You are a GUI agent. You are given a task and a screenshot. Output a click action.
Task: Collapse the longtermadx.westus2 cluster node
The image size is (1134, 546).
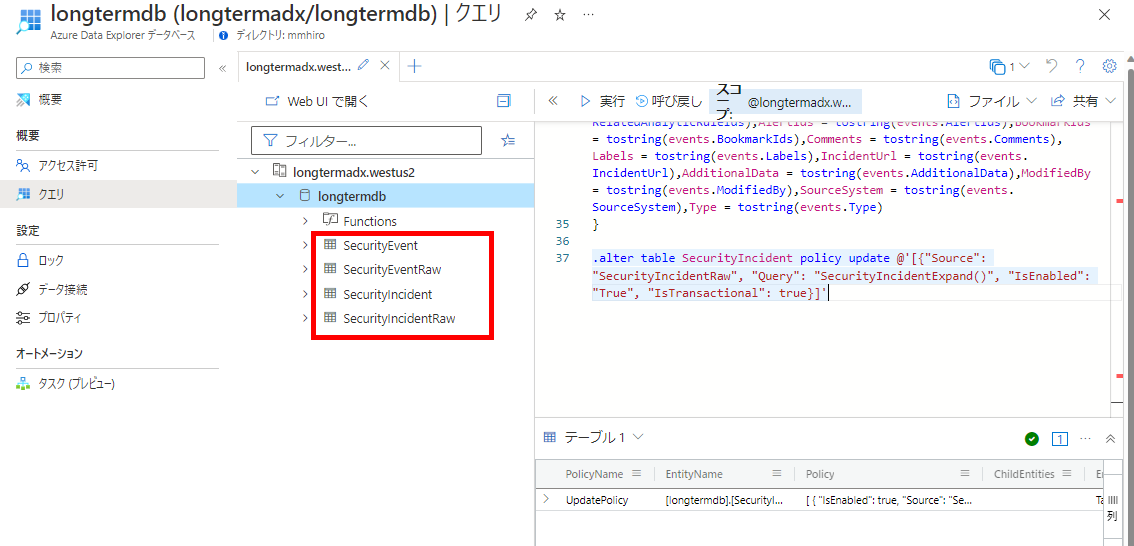[x=254, y=172]
